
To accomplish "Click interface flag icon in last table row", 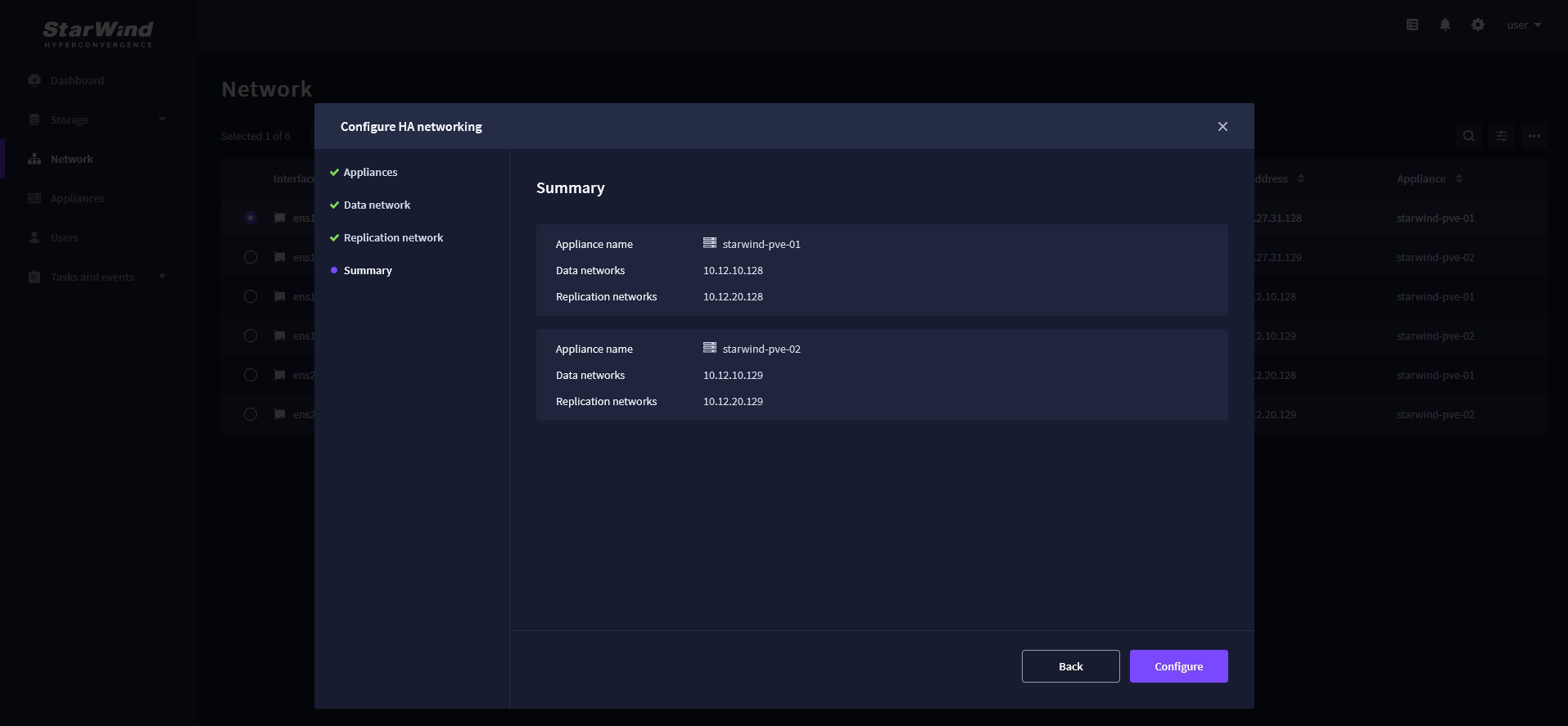I will [280, 414].
